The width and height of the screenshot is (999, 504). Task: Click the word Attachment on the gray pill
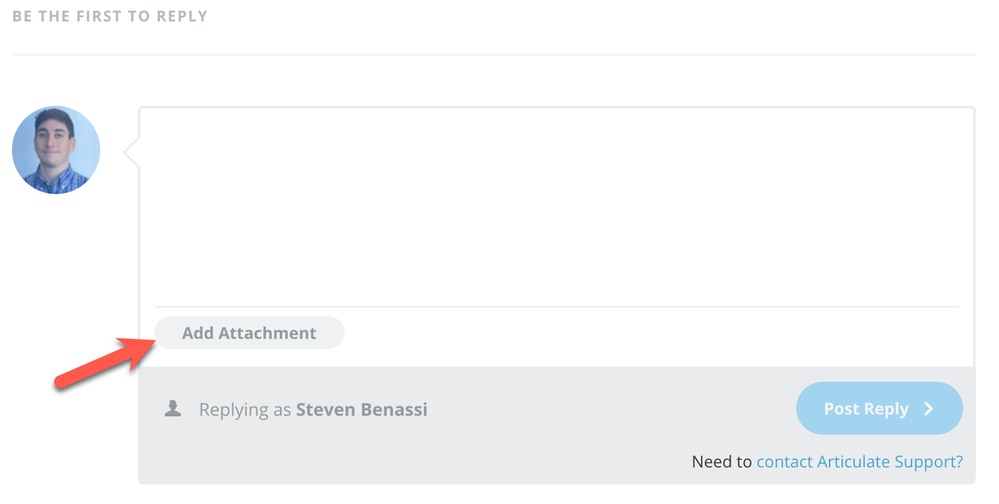tap(267, 333)
